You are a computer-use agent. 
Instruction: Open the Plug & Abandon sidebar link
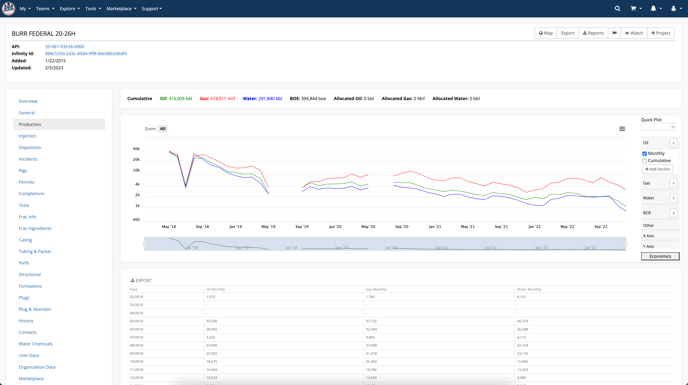tap(35, 309)
